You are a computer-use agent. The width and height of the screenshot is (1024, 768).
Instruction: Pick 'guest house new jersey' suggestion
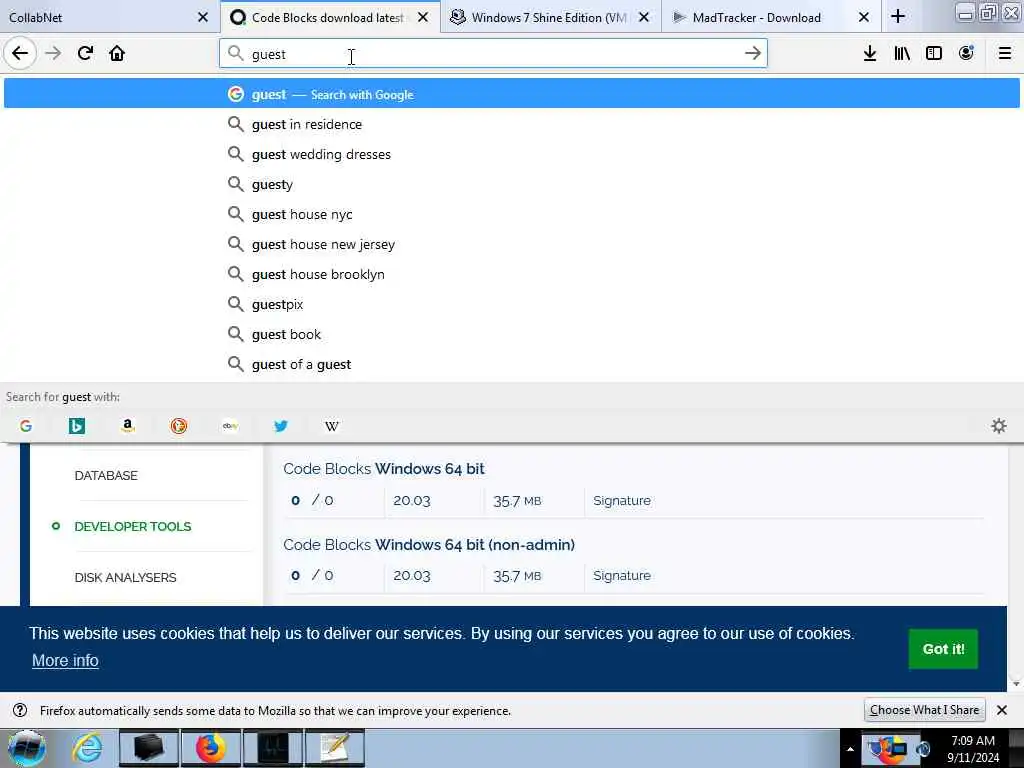[x=511, y=244]
